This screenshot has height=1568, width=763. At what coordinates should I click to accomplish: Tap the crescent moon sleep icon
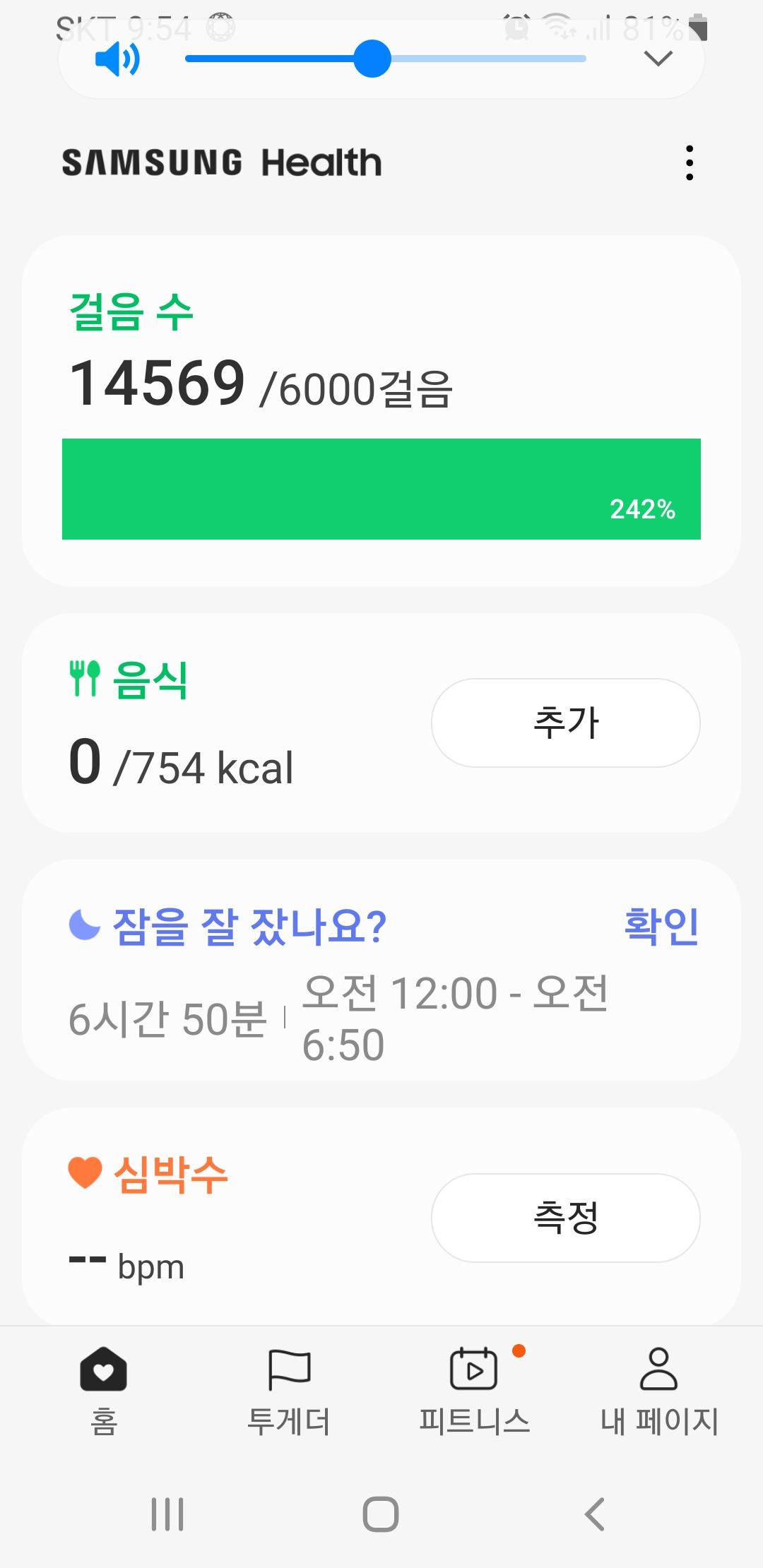tap(85, 925)
